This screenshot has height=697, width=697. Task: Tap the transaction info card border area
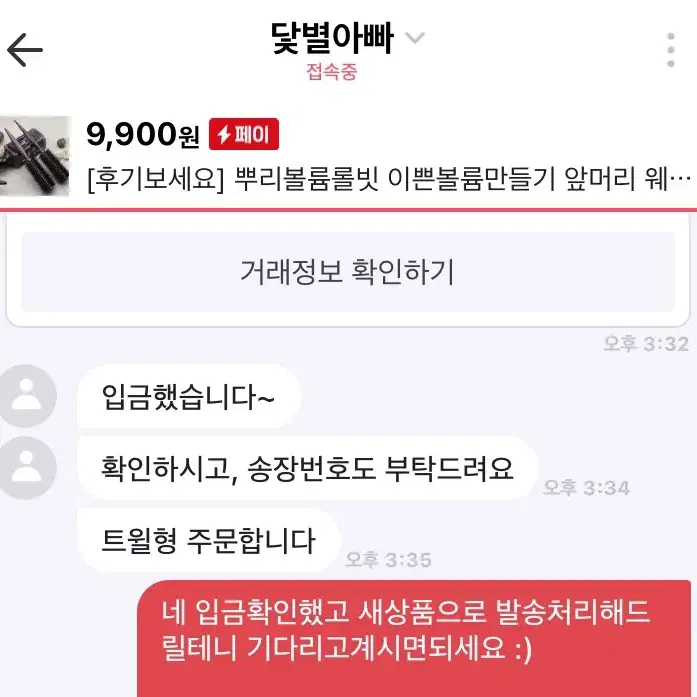(x=348, y=320)
